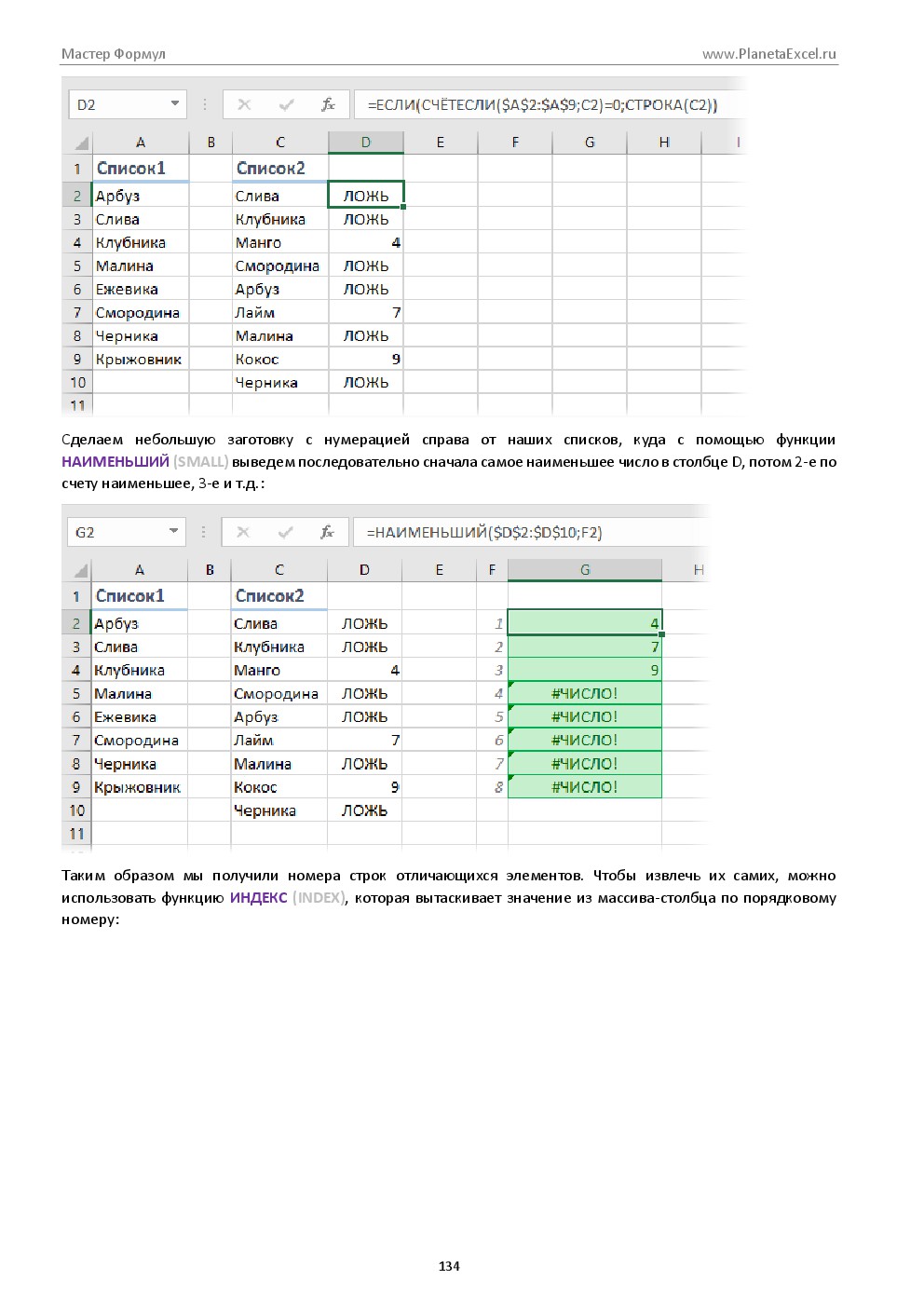Click the 'Крыжовник' cell in the ЕСЛИ spreadsheet
Image resolution: width=924 pixels, height=1307 pixels.
pyautogui.click(x=141, y=359)
